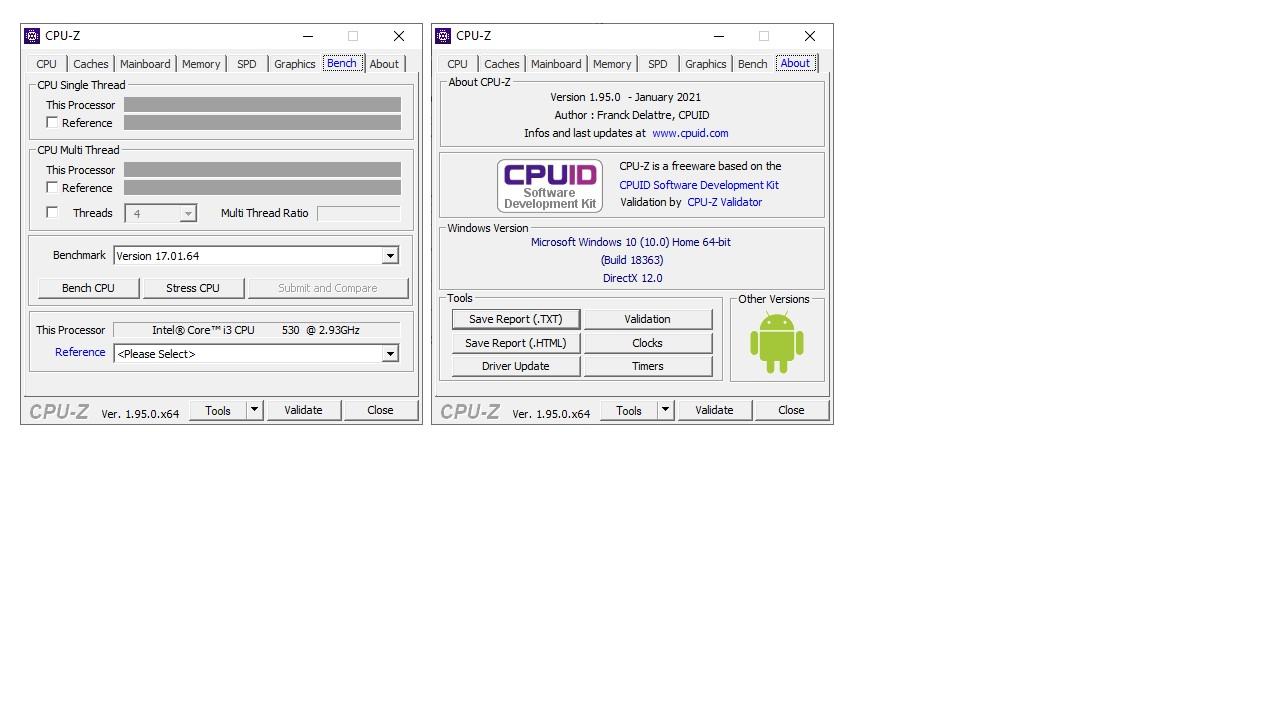Switch to the CPU tab in the left window

click(47, 64)
